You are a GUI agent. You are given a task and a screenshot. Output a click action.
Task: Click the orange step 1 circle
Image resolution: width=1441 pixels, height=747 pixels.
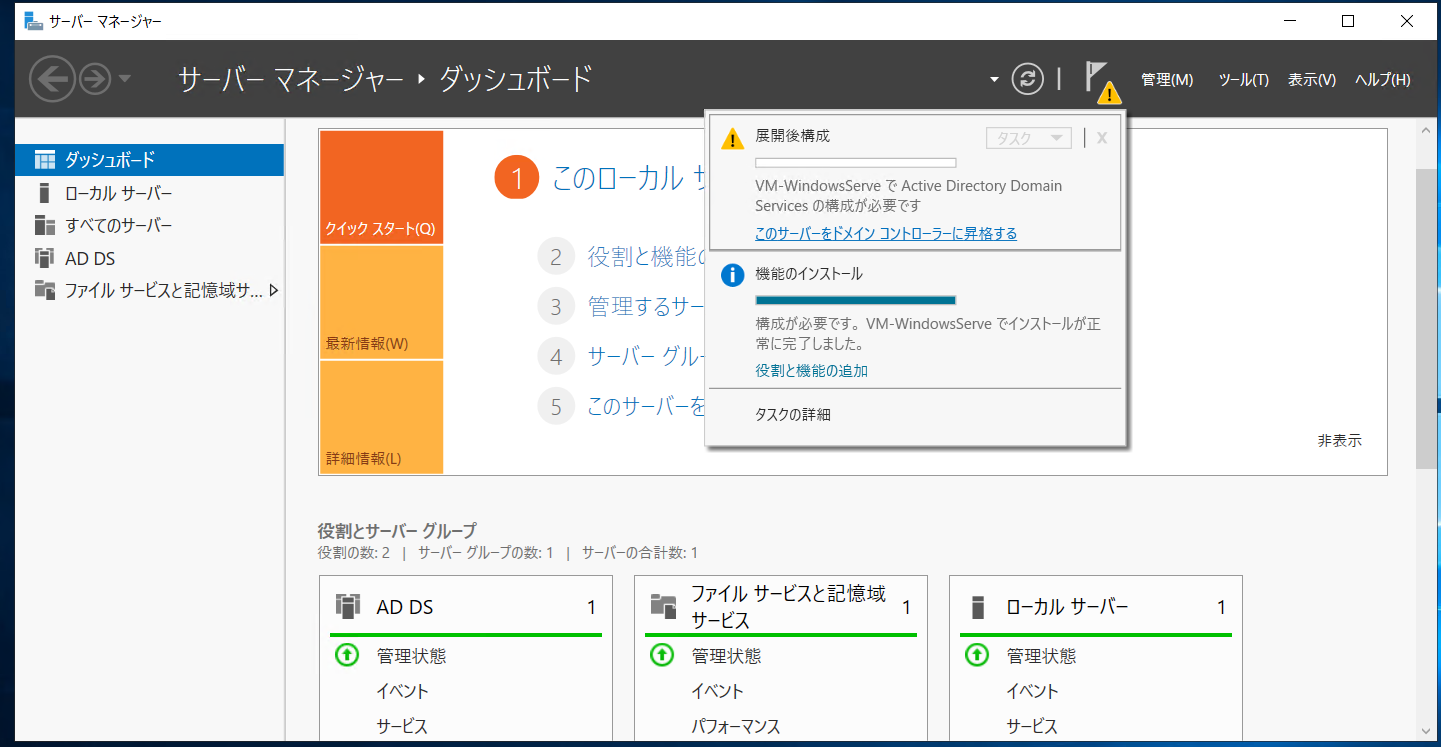(x=517, y=179)
